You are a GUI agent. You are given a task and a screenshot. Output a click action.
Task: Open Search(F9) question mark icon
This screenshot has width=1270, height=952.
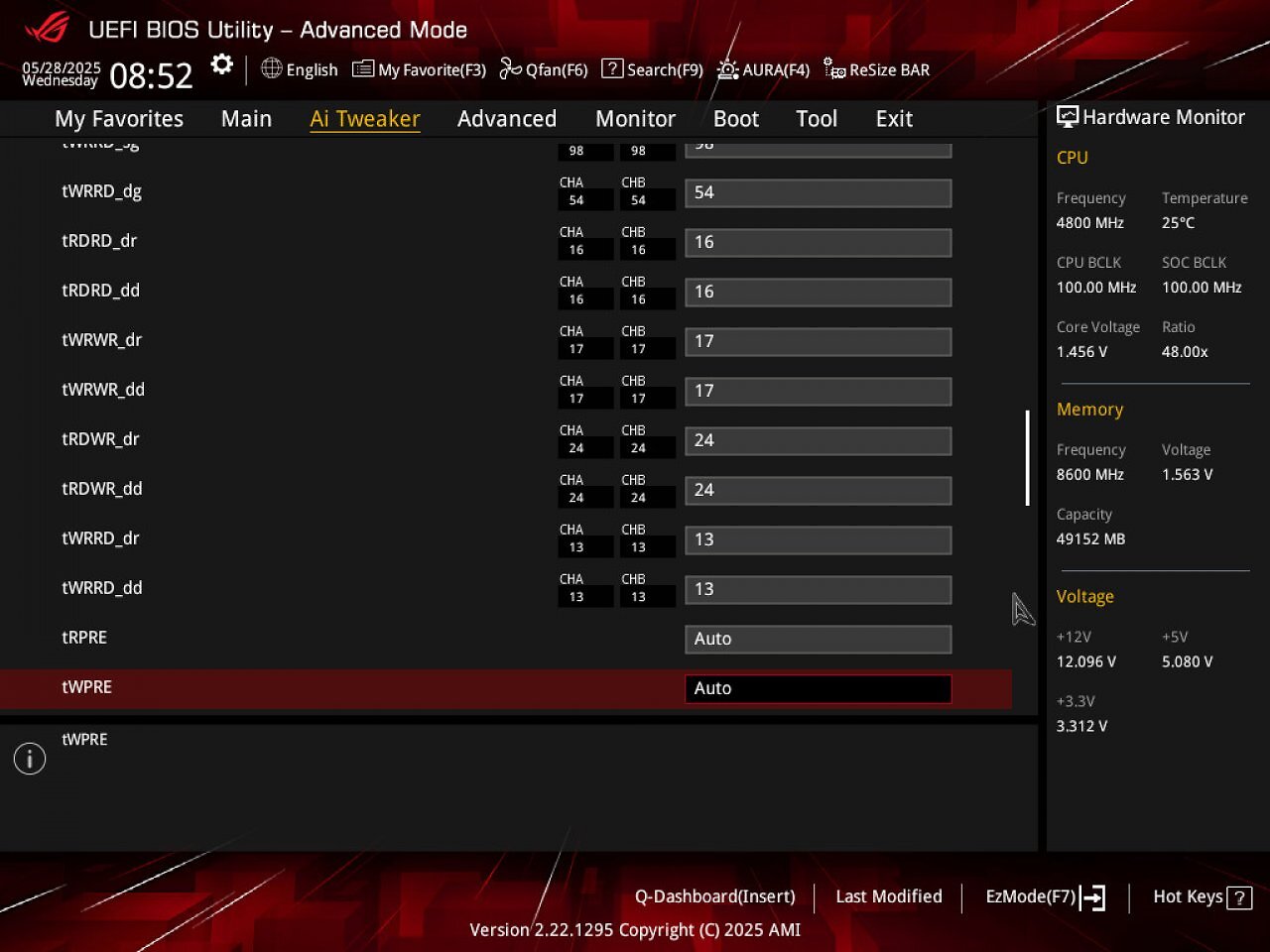tap(613, 68)
